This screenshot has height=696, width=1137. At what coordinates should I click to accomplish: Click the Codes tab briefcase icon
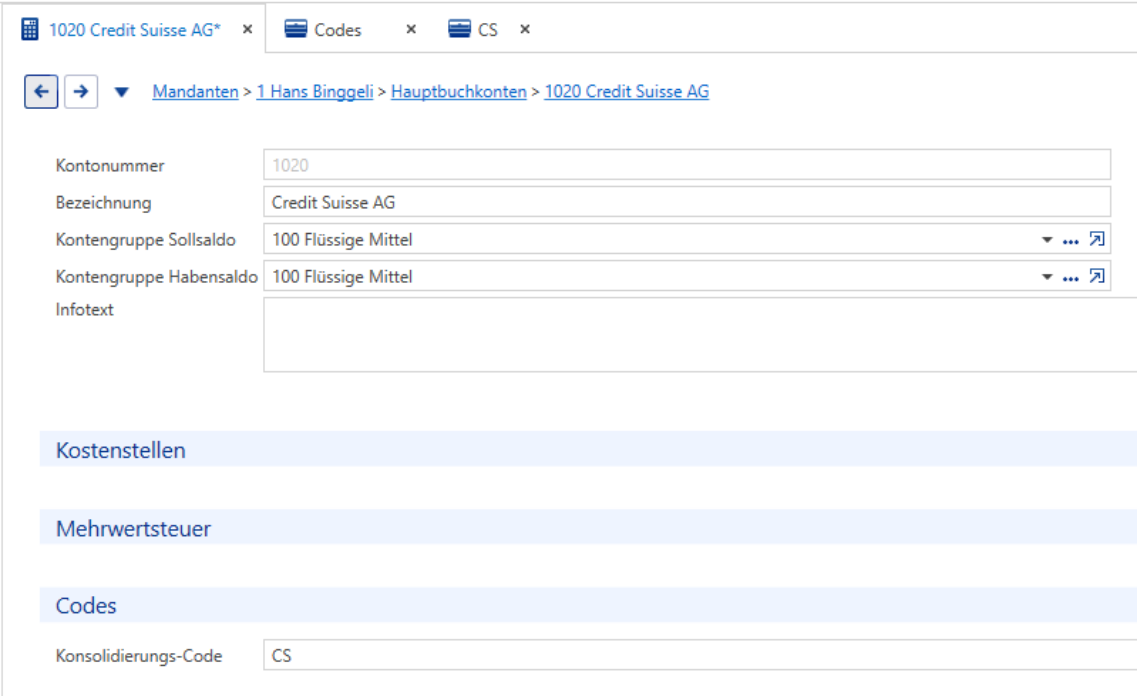(x=295, y=29)
